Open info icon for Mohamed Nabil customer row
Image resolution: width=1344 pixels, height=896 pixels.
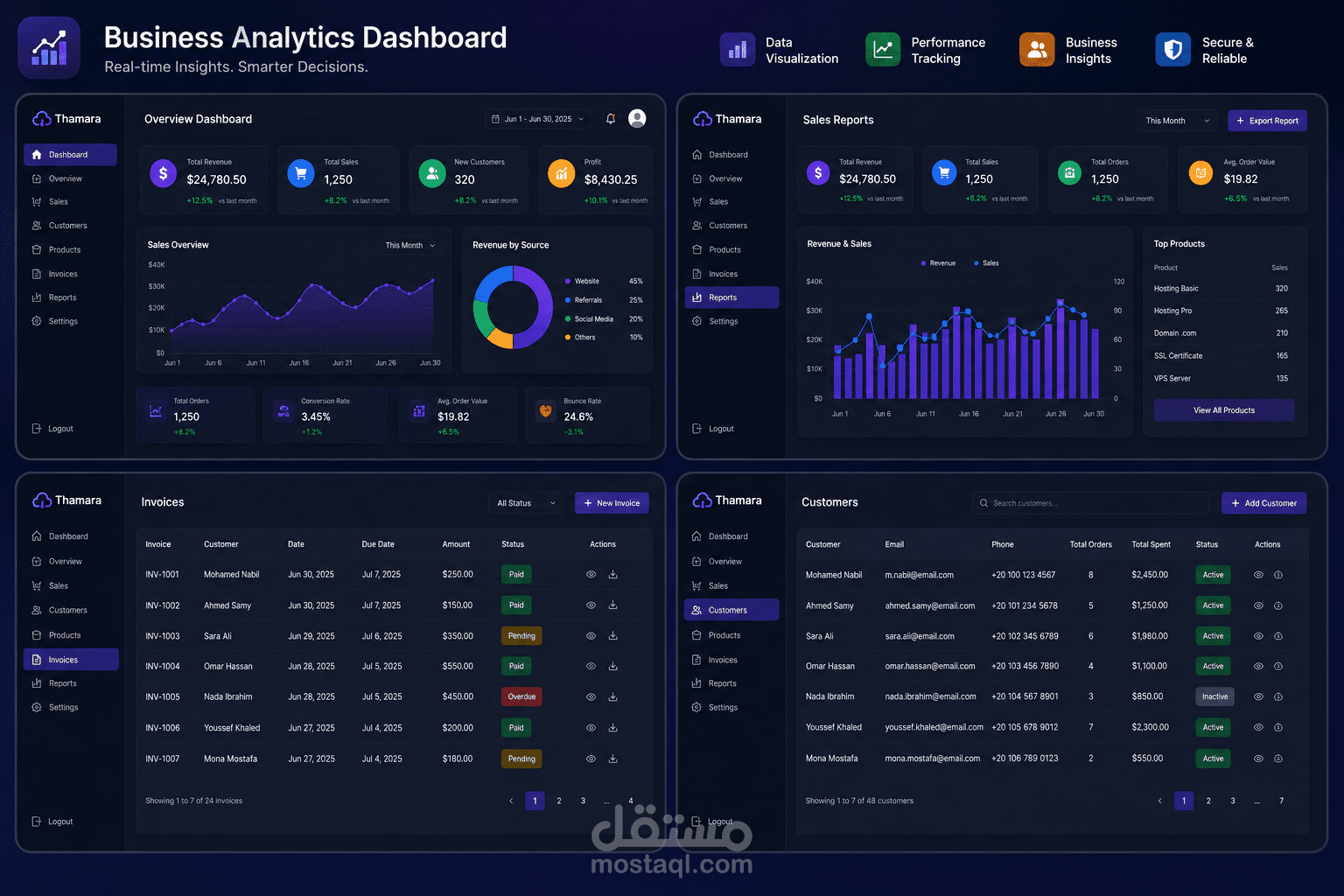coord(1278,575)
